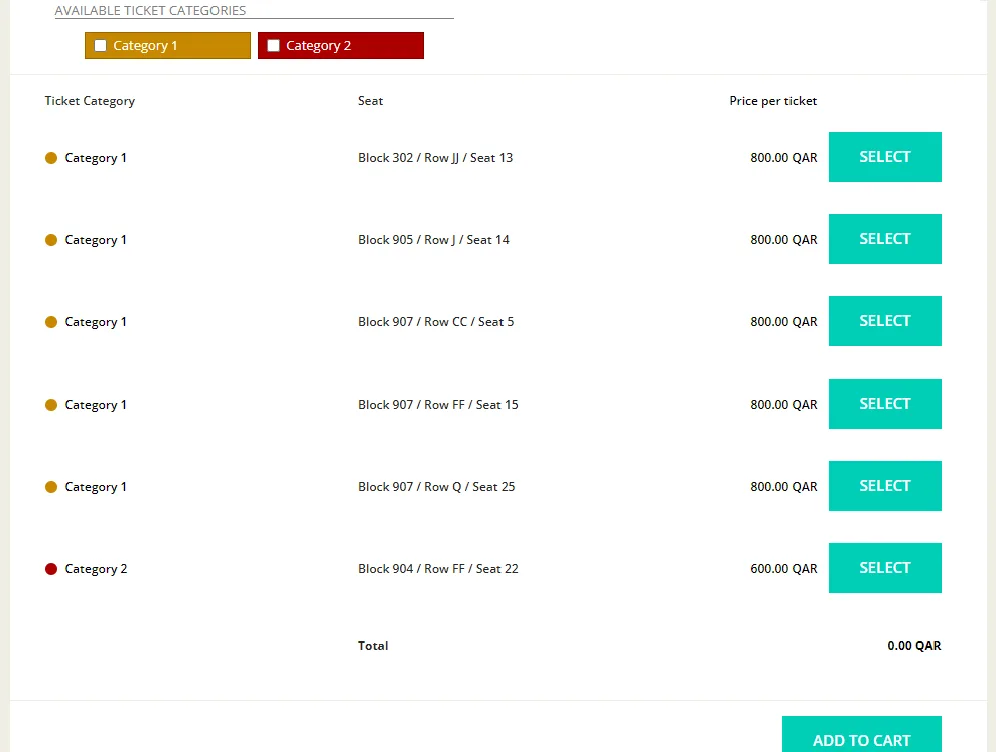Select Block 905 Row J Seat 14 ticket
996x752 pixels.
pyautogui.click(x=885, y=239)
